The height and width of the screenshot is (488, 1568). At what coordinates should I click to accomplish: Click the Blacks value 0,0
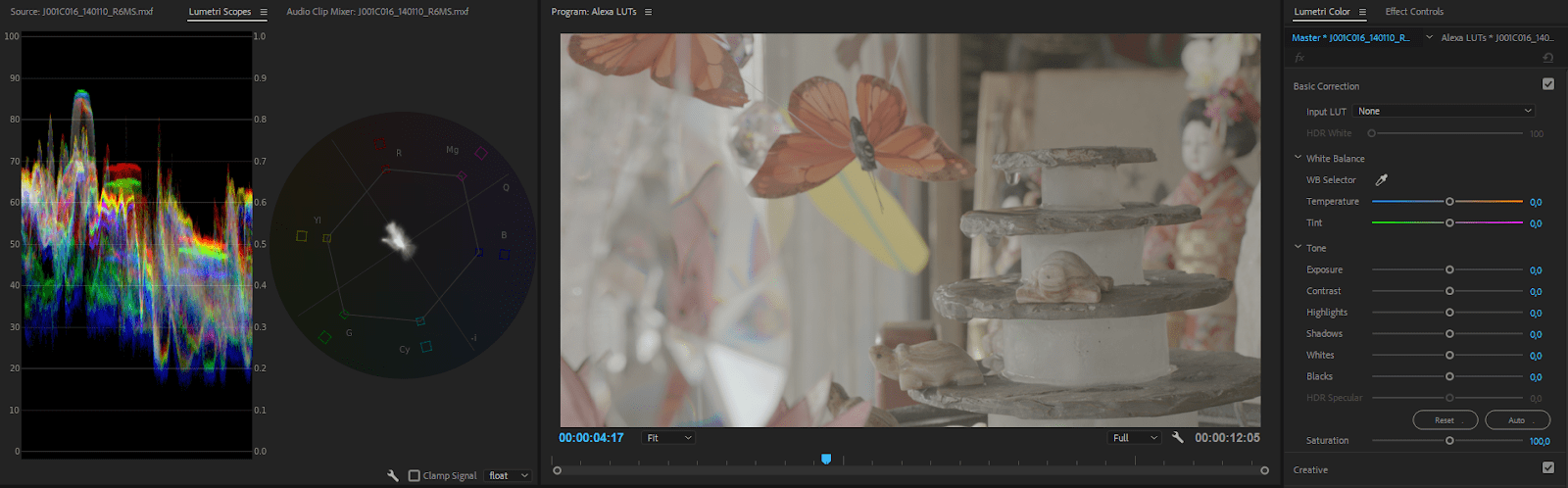click(x=1536, y=377)
